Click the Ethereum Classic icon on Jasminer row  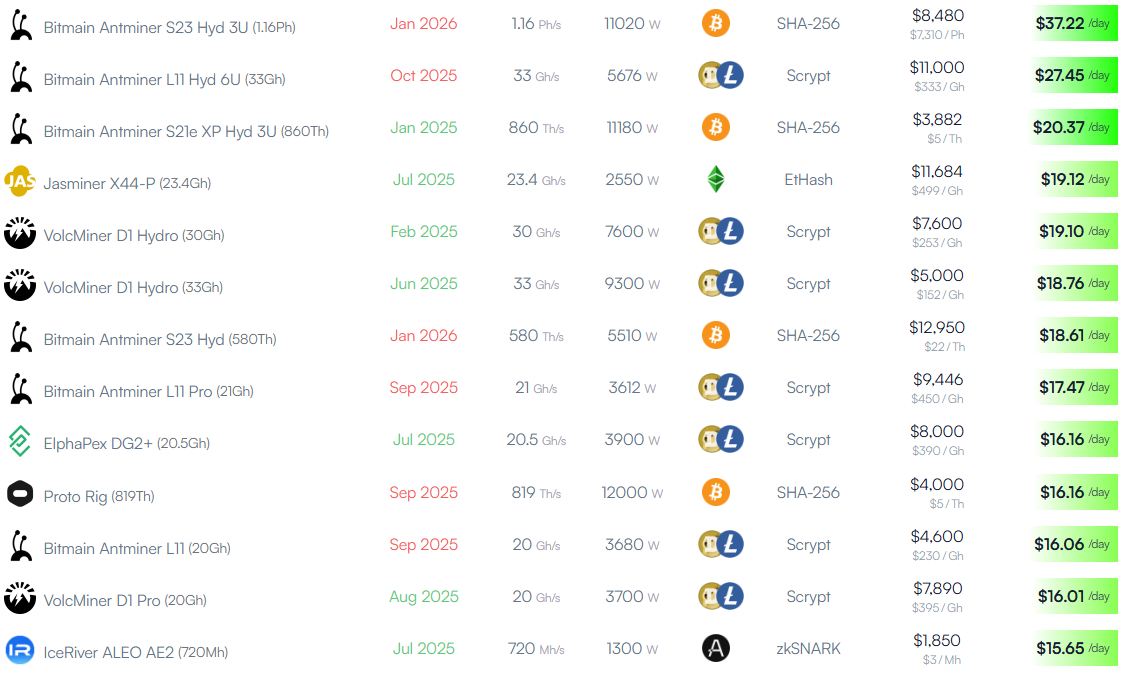pyautogui.click(x=715, y=179)
